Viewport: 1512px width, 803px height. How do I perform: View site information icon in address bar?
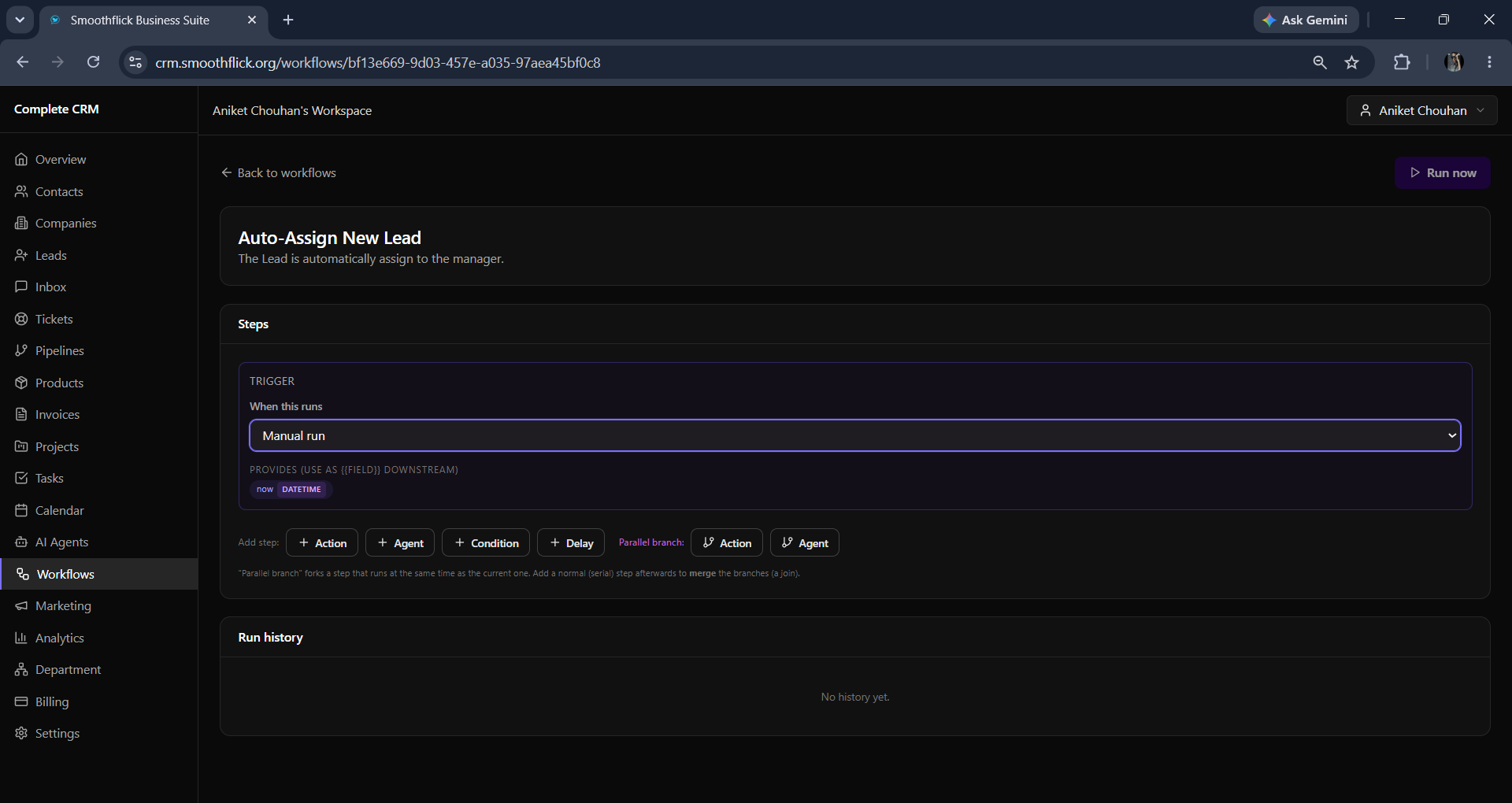135,62
